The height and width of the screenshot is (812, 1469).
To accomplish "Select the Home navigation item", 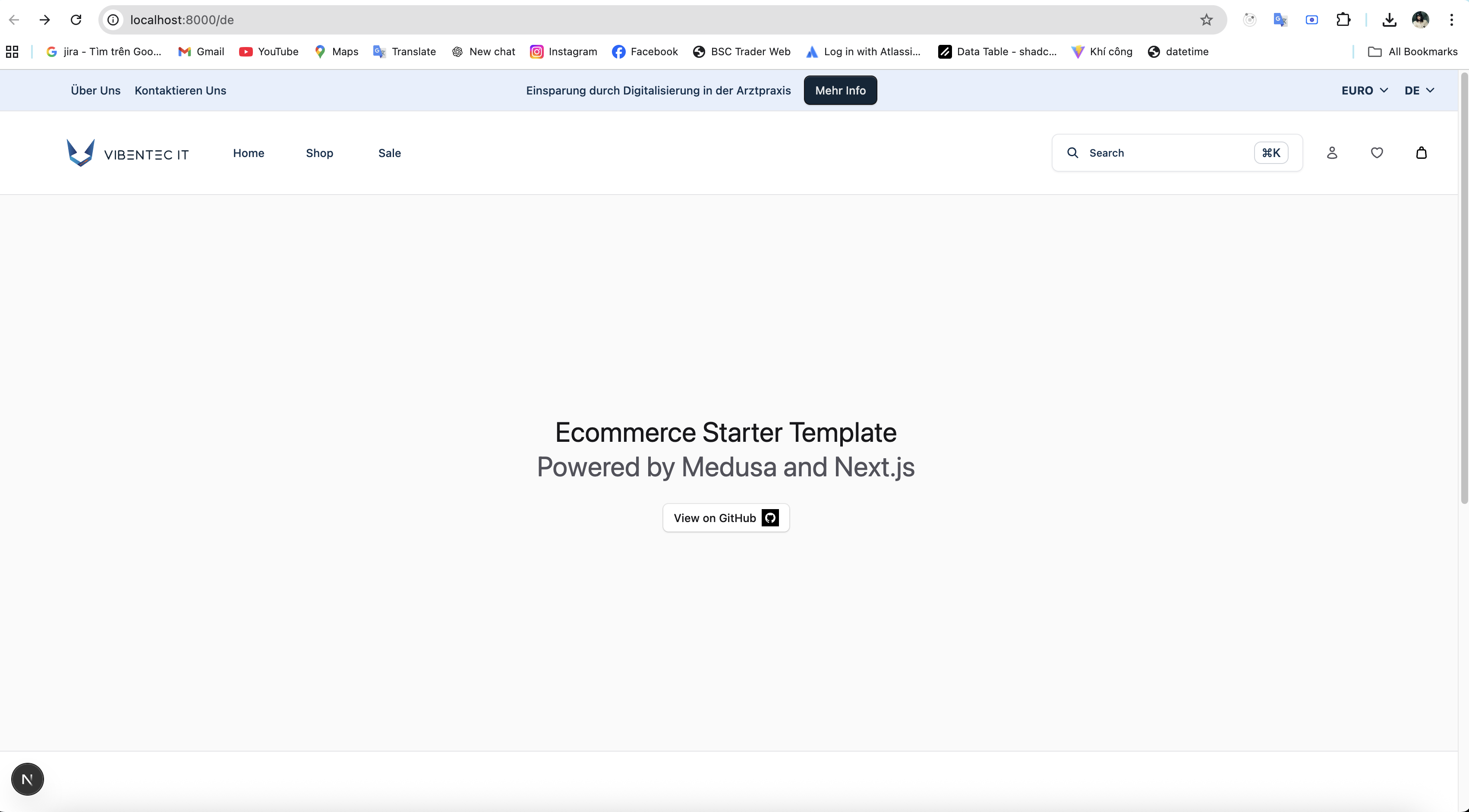I will (x=249, y=154).
